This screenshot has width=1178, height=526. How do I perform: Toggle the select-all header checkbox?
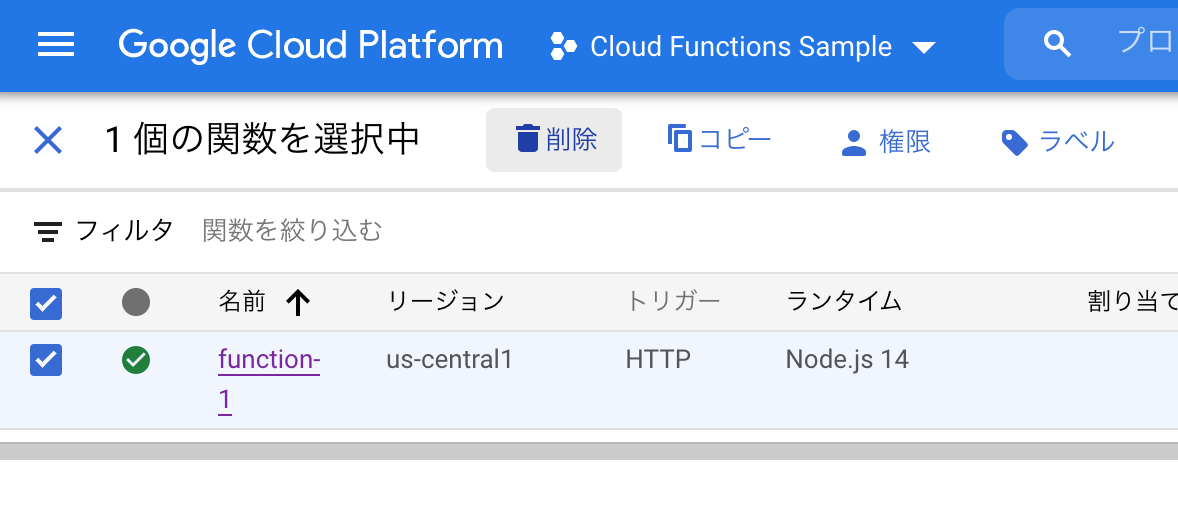point(46,304)
